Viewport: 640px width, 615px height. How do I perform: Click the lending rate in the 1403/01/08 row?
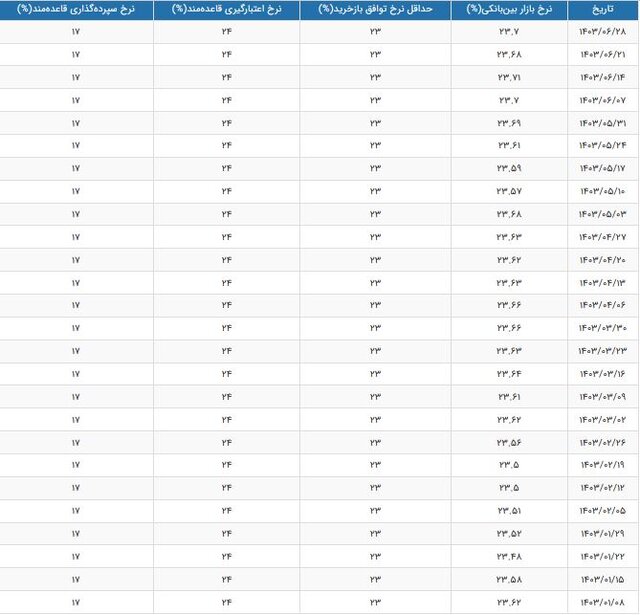226,603
